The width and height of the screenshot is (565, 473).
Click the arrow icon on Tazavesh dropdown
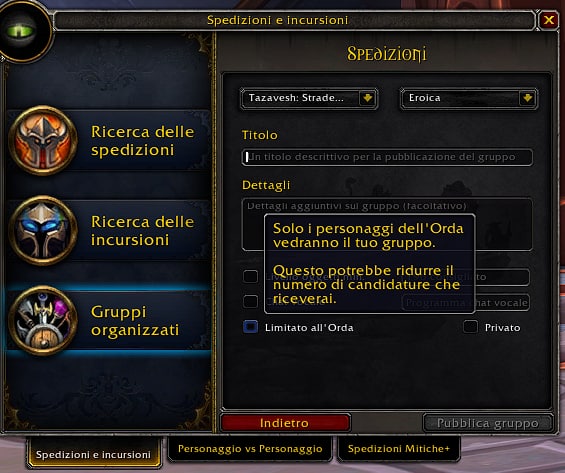click(367, 98)
